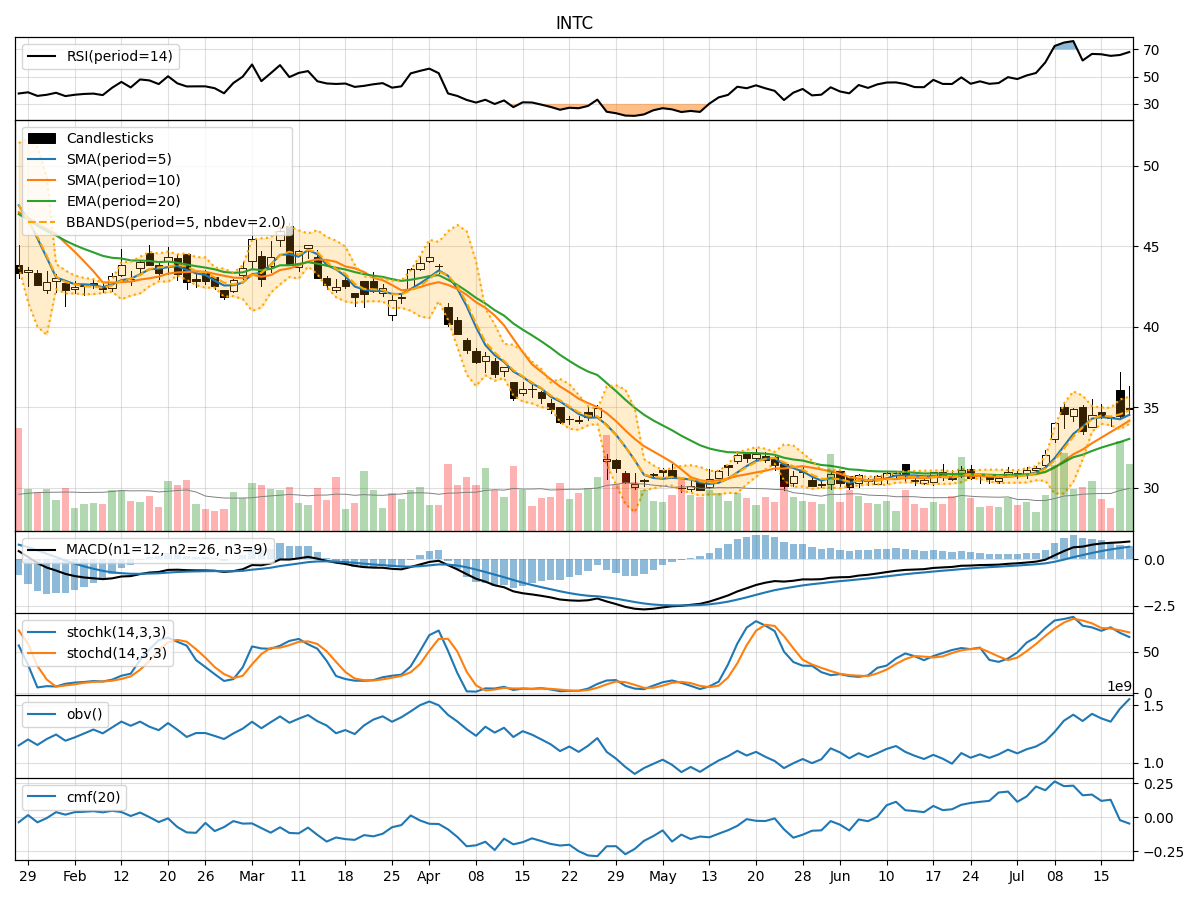
Task: Select the SMA(period=5) legend entry
Action: pos(118,160)
